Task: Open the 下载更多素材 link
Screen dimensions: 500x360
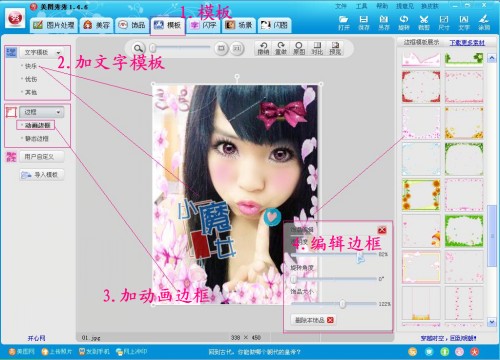Action: 467,43
